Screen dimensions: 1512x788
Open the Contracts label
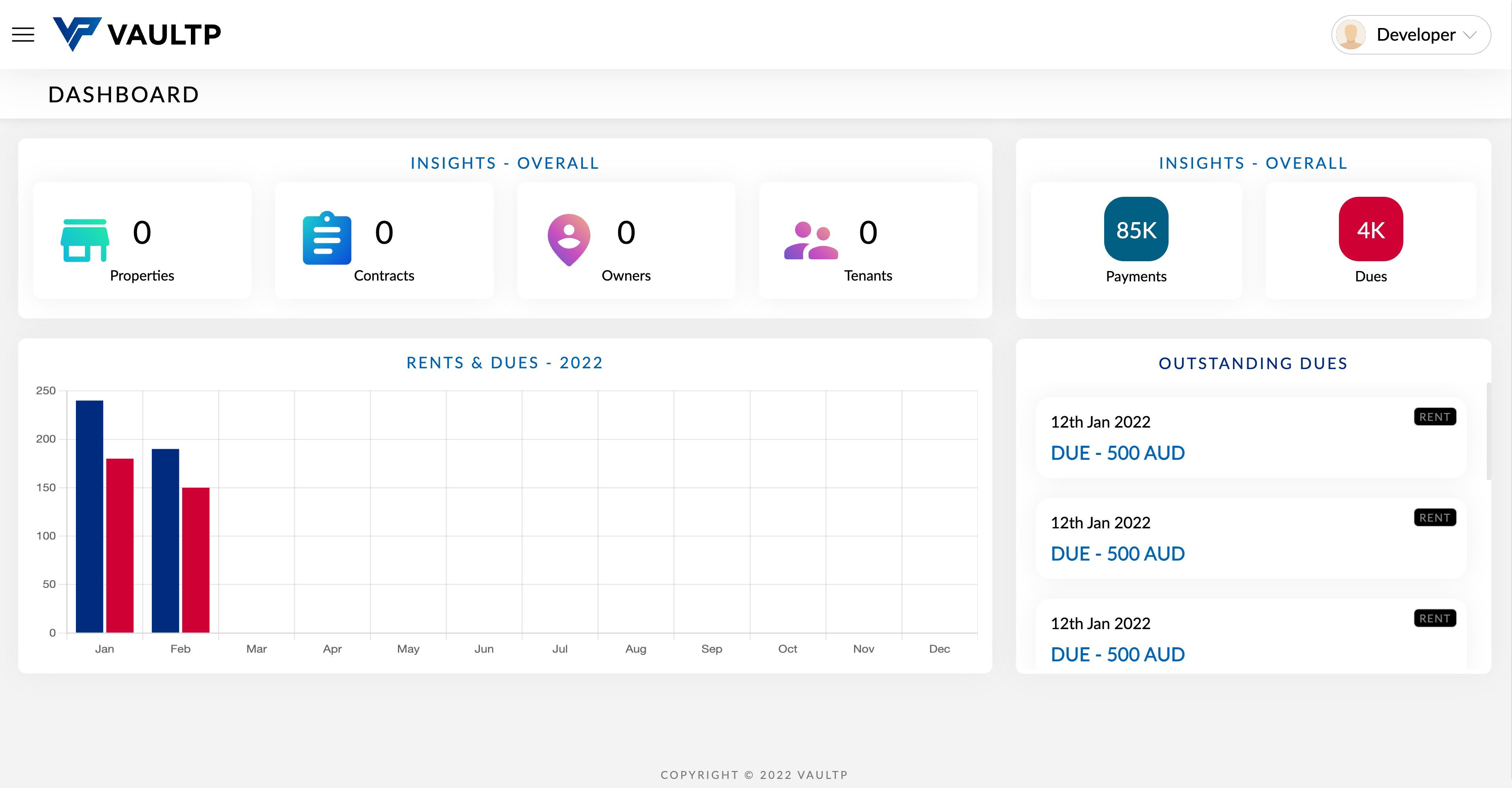tap(384, 276)
